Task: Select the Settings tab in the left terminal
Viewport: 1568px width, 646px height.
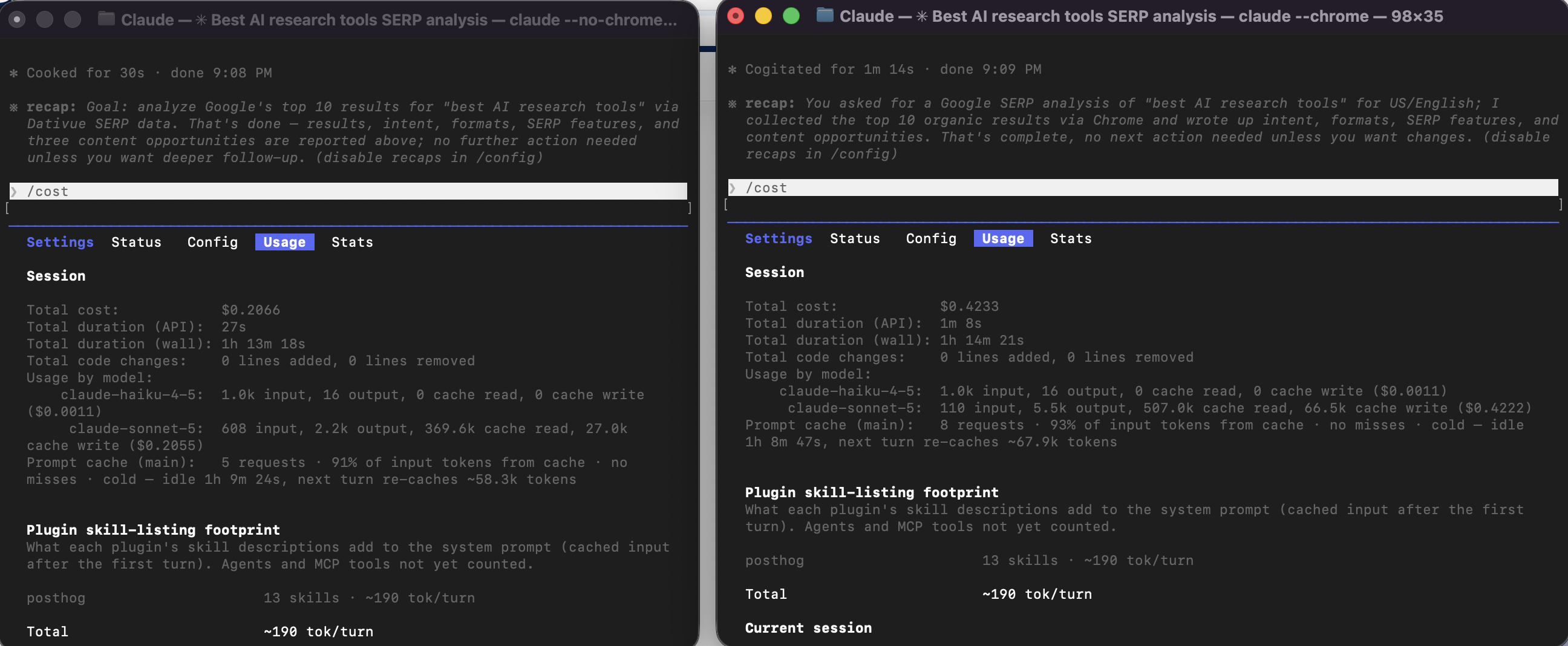Action: coord(60,242)
